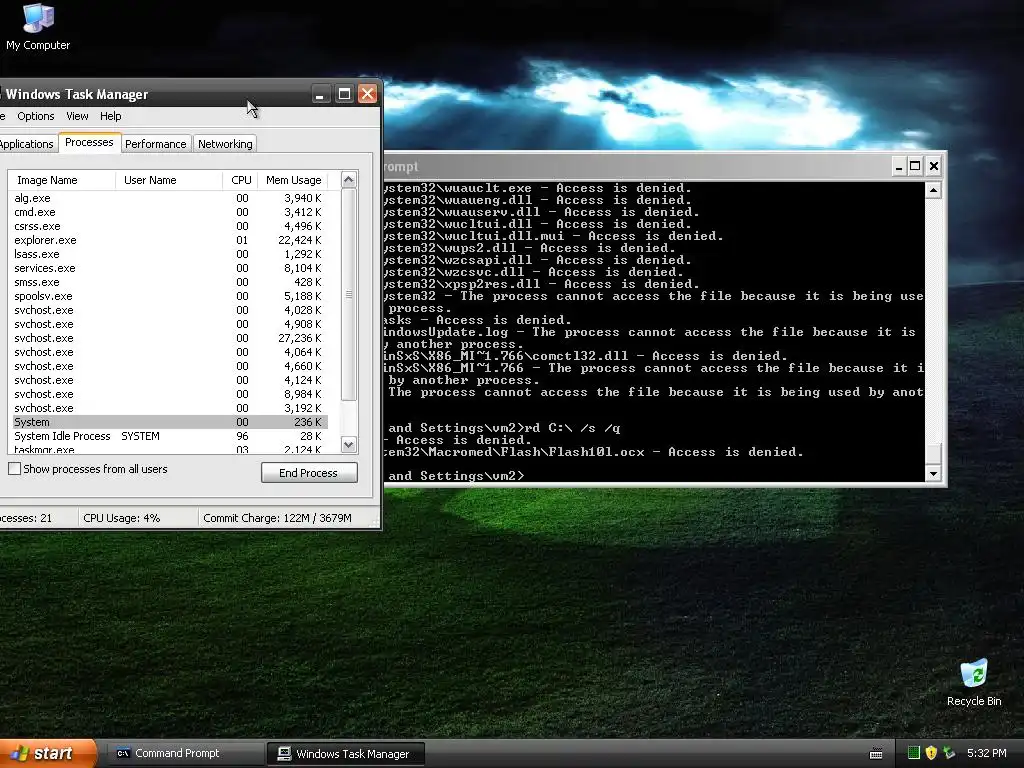This screenshot has height=768, width=1024.
Task: Maximize the Windows Task Manager window
Action: click(344, 94)
